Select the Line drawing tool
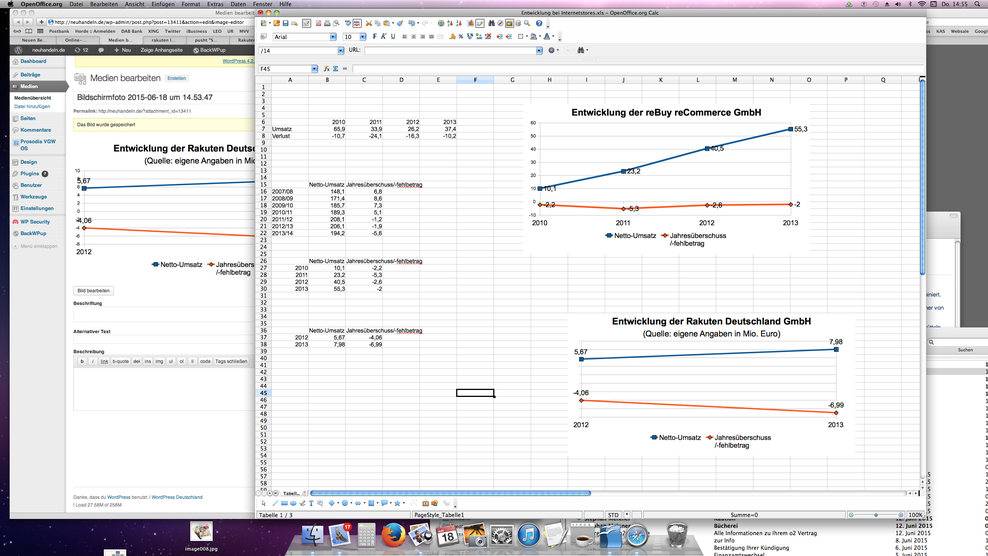This screenshot has width=988, height=556. (275, 503)
